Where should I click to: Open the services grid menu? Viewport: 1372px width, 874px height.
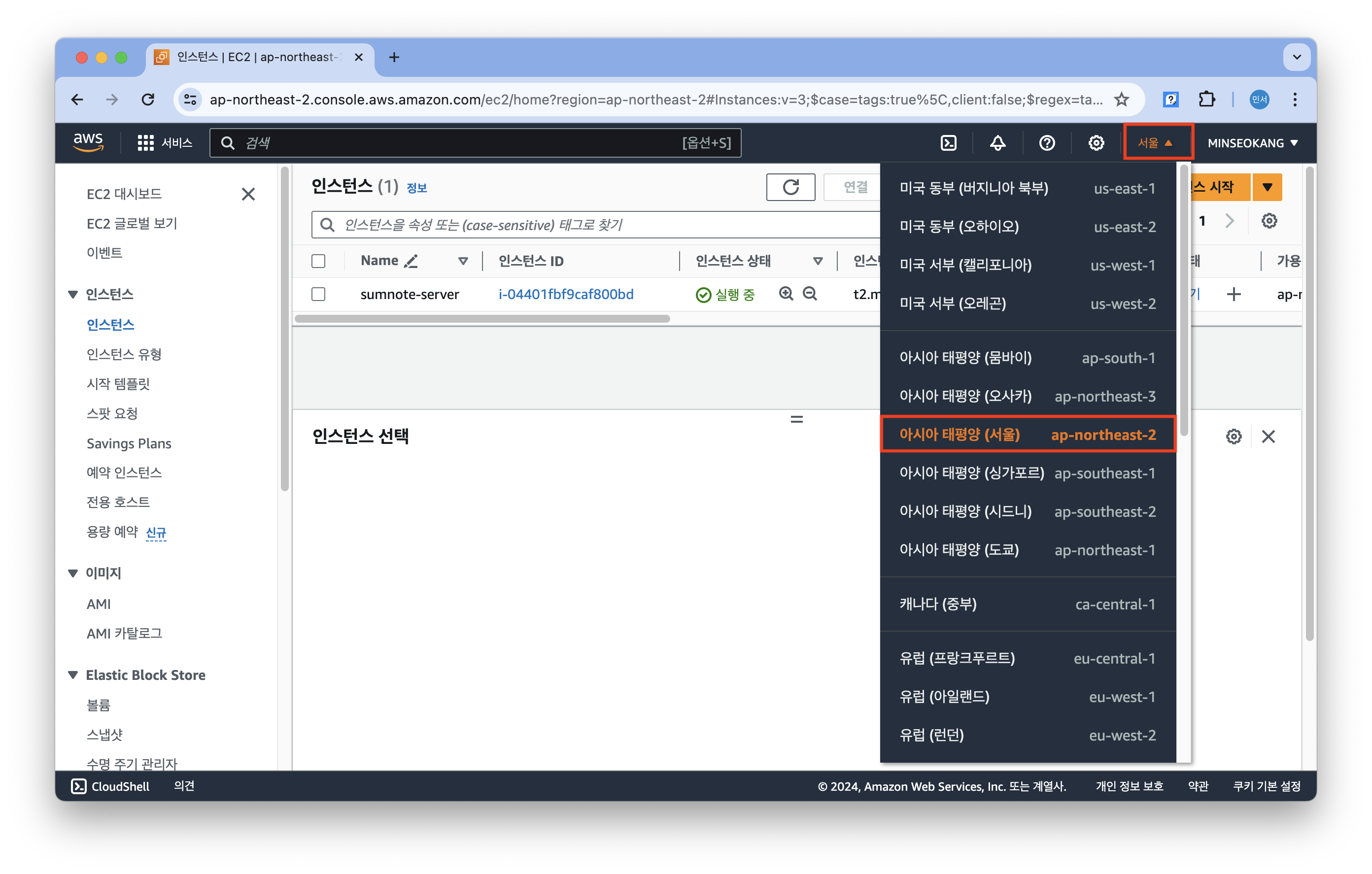tap(146, 143)
